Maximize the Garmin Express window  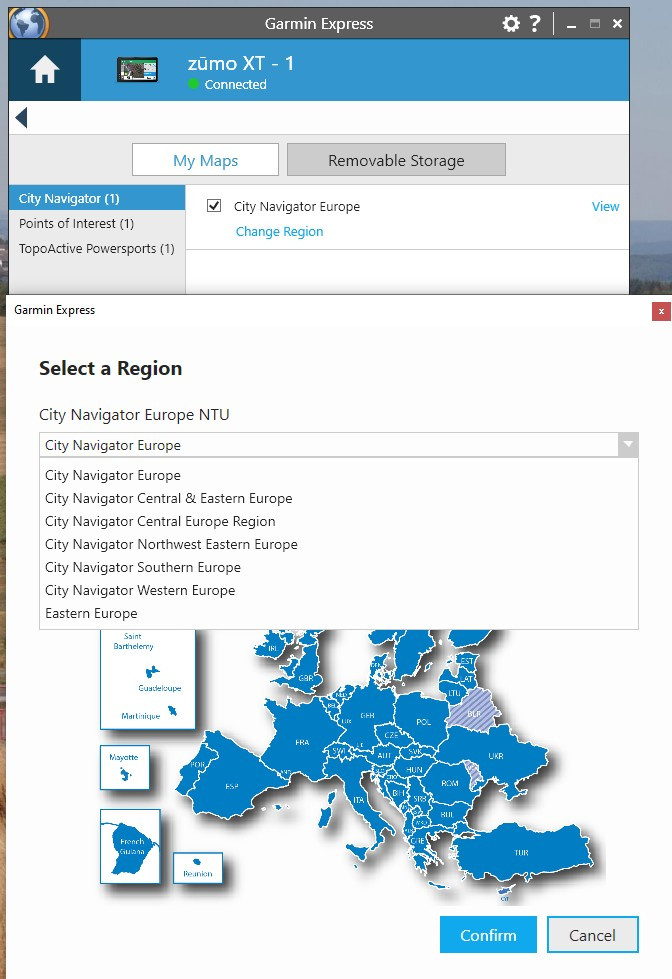point(595,24)
